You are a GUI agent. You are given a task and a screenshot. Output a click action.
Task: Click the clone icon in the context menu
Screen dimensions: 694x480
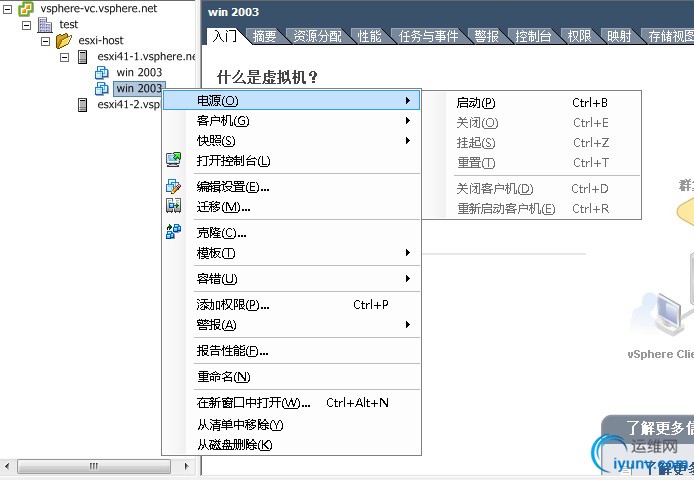coord(174,231)
